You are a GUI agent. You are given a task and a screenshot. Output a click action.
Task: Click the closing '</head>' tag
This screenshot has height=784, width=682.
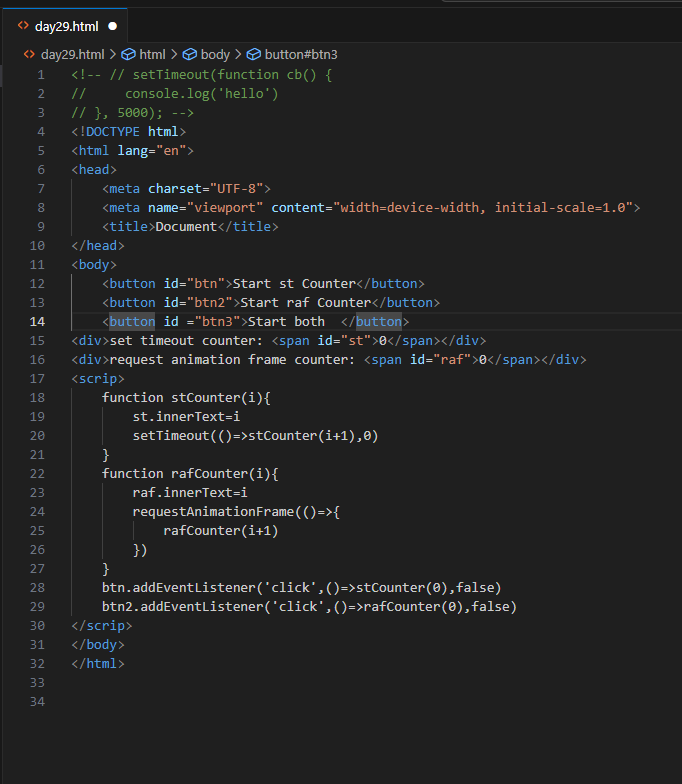tap(98, 246)
